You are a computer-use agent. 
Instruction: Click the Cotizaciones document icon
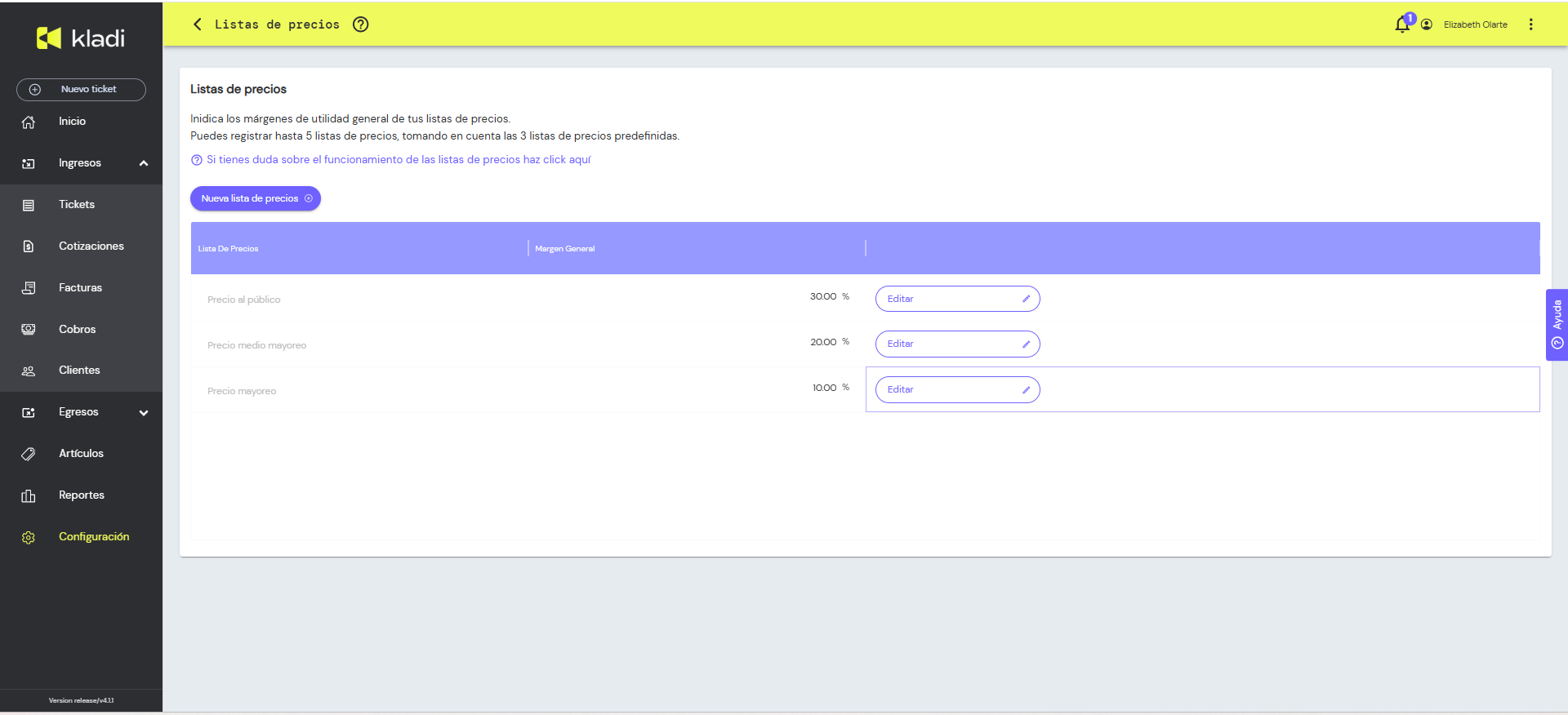tap(29, 246)
